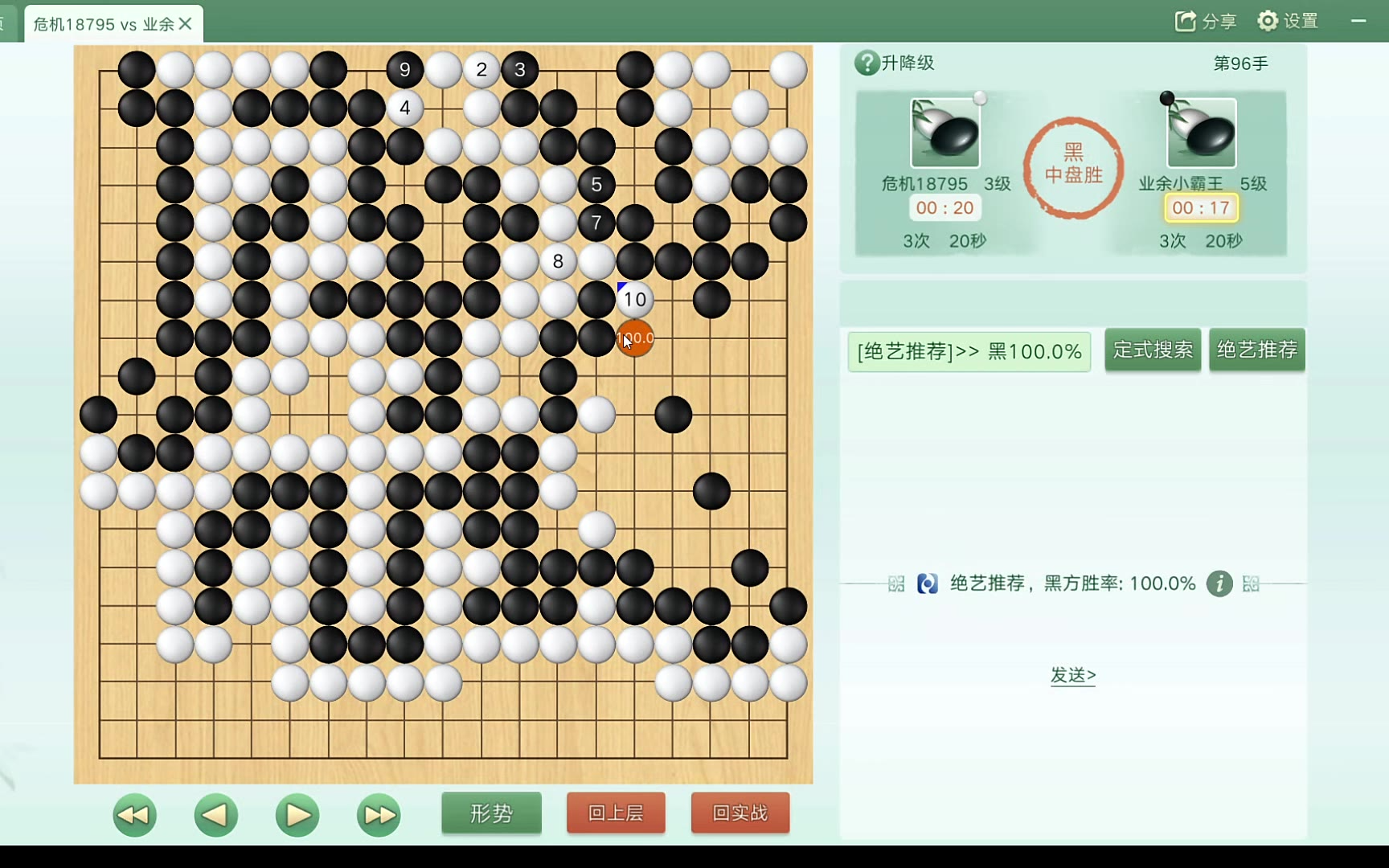Image resolution: width=1389 pixels, height=868 pixels.
Task: Click the 发送> link
Action: 1073,675
